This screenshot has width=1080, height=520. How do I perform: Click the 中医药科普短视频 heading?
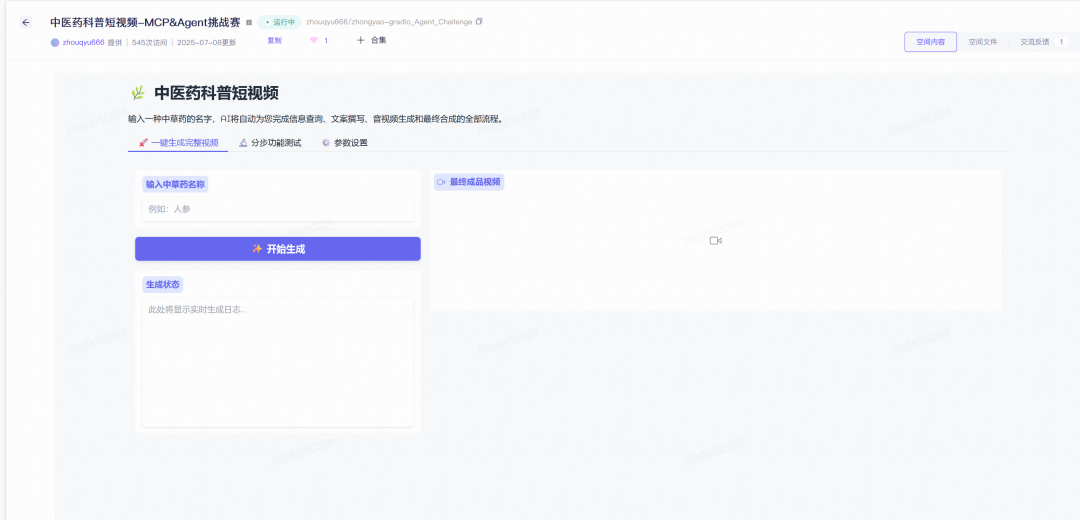[x=216, y=94]
